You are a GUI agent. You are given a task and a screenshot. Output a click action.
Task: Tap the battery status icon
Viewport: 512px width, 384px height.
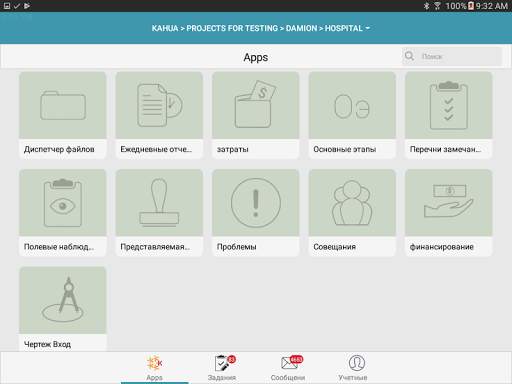471,6
